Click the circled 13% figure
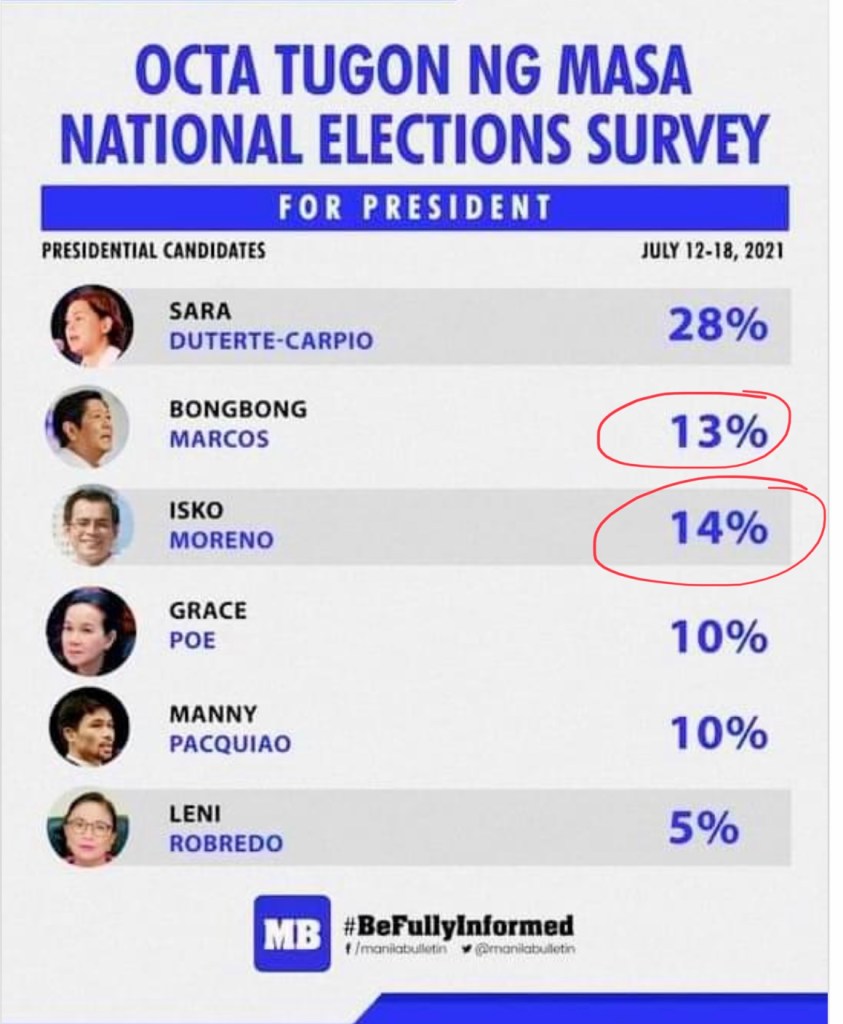 (717, 432)
